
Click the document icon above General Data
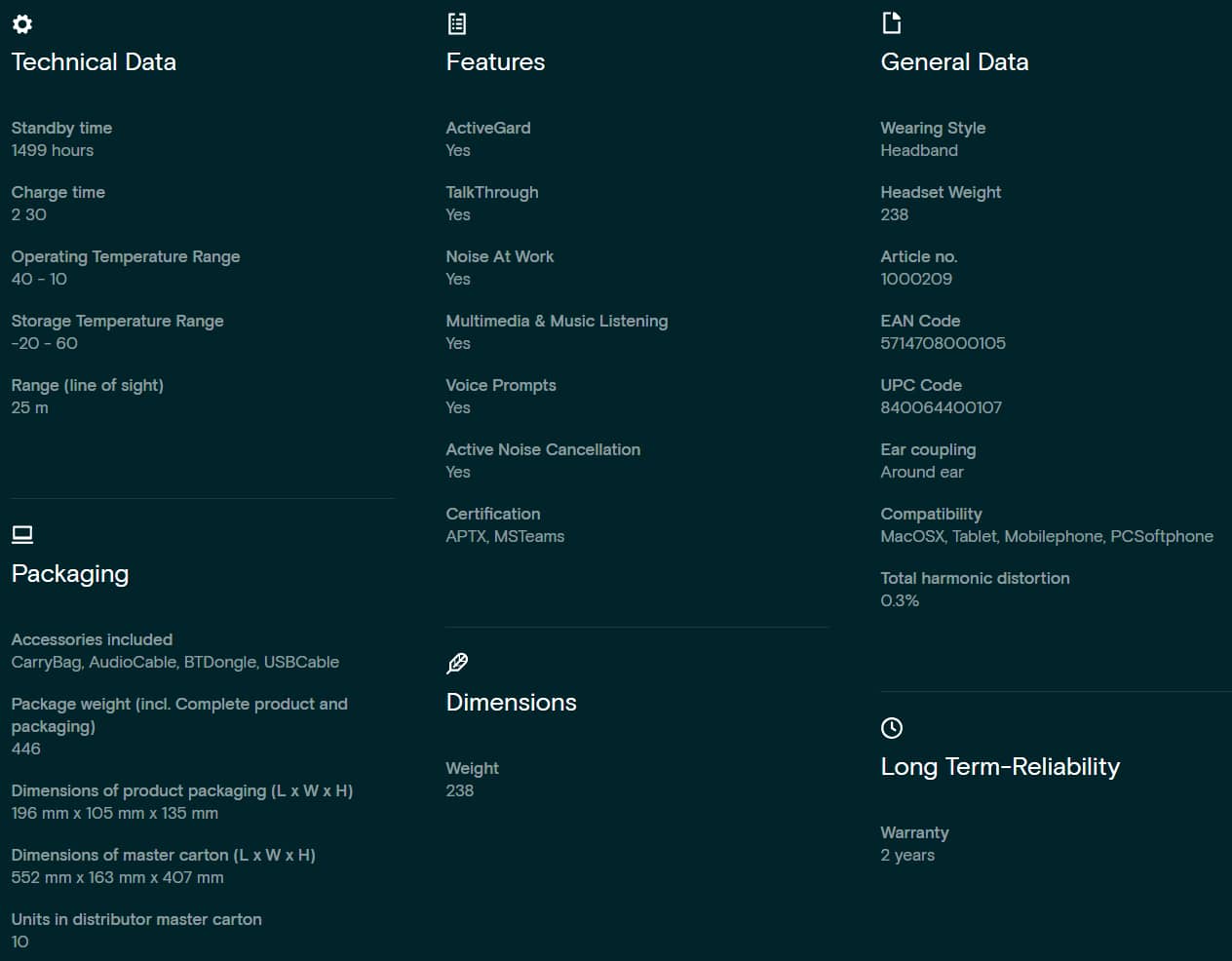(x=891, y=22)
